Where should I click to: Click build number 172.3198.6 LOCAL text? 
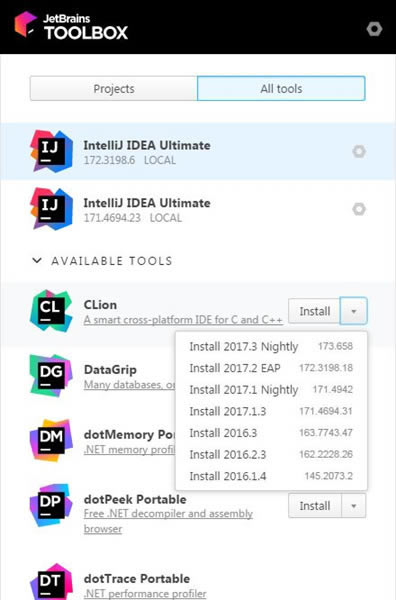click(x=130, y=160)
